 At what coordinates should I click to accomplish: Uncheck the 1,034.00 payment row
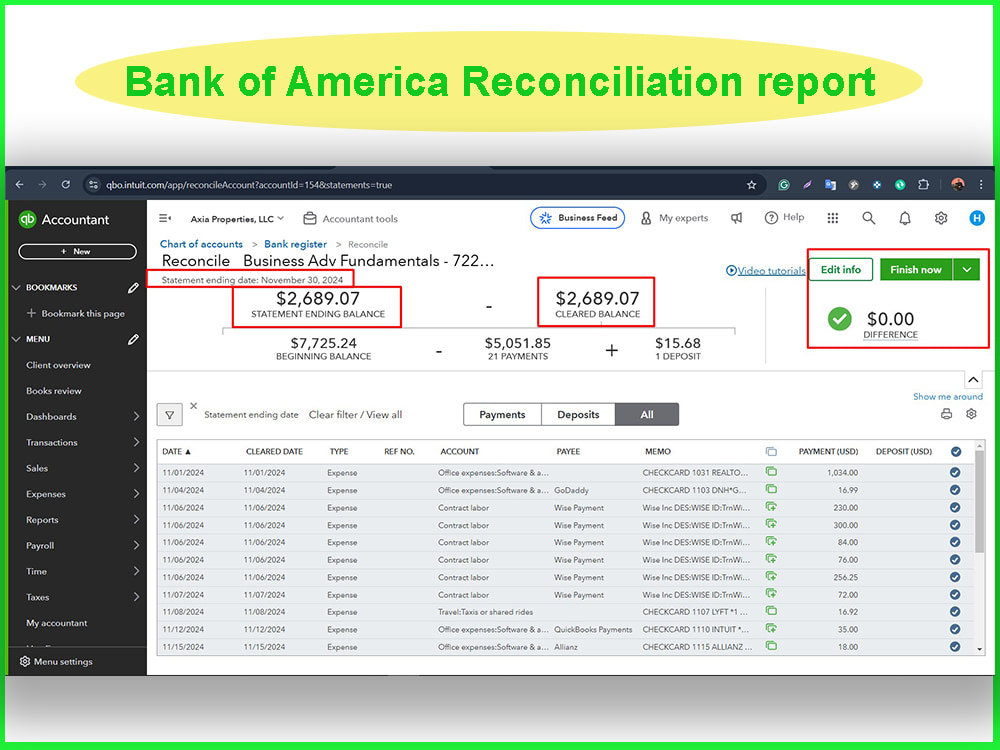(x=955, y=473)
